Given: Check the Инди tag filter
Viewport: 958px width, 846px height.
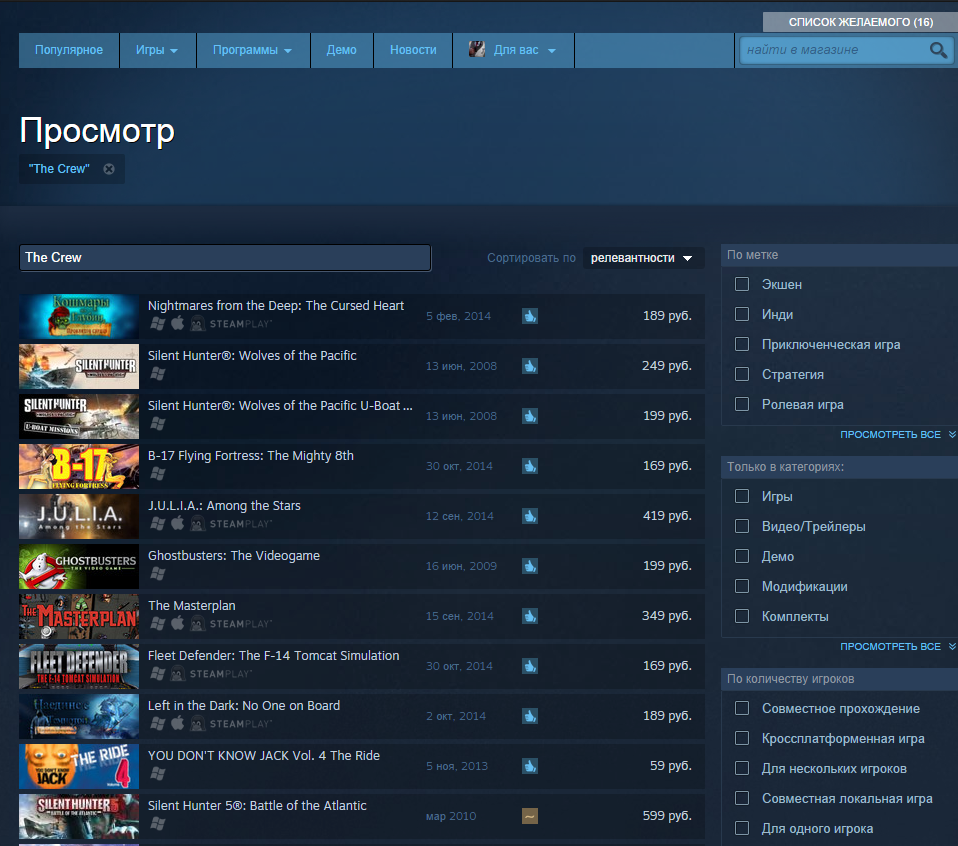Looking at the screenshot, I should (742, 314).
